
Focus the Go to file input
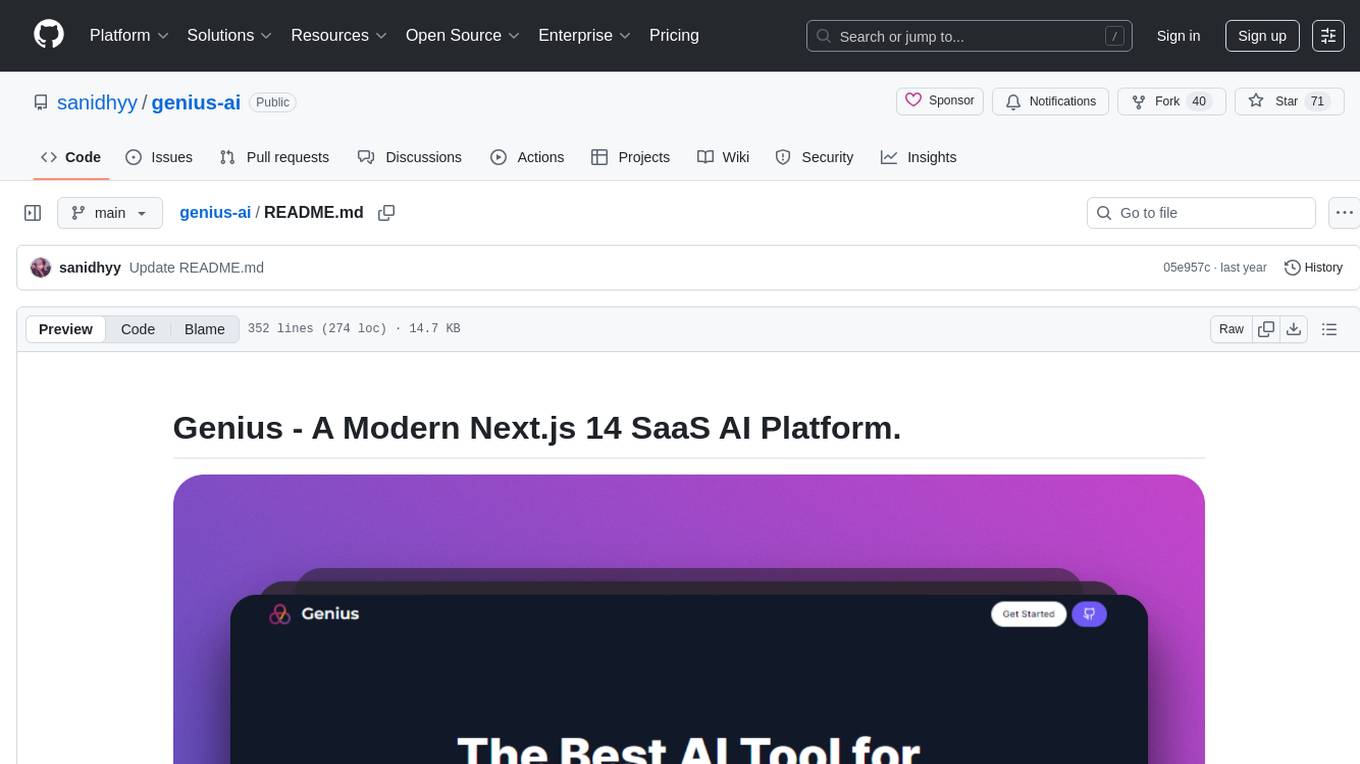tap(1201, 213)
